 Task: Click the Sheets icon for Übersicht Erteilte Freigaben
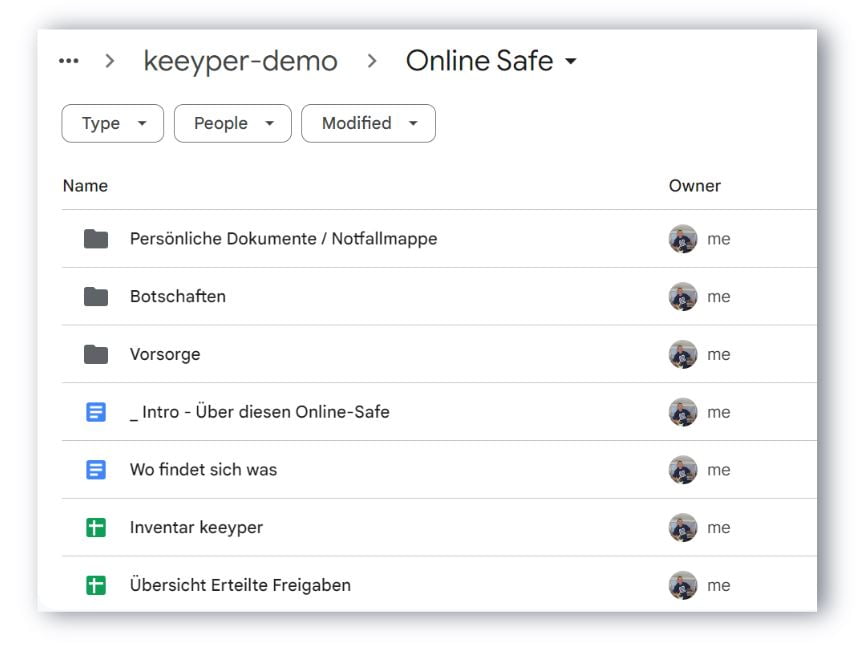(x=96, y=586)
